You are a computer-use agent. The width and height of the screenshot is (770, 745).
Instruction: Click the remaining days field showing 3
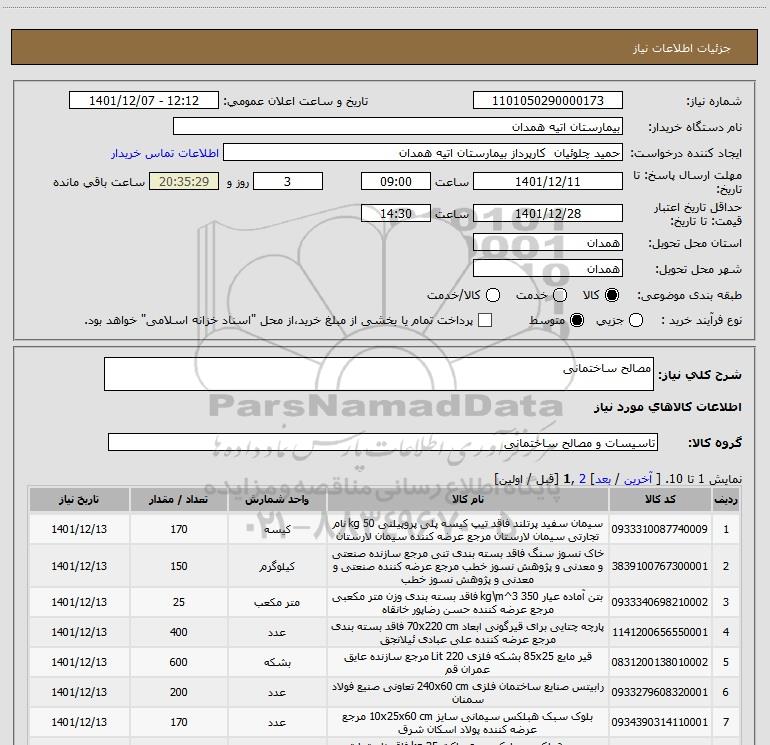coord(288,181)
